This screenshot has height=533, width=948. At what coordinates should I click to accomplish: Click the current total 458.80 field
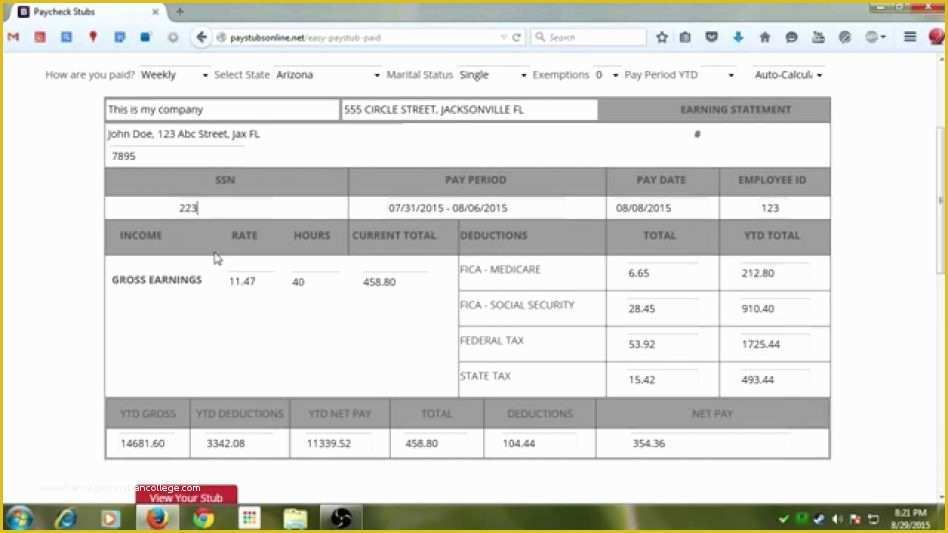click(395, 282)
